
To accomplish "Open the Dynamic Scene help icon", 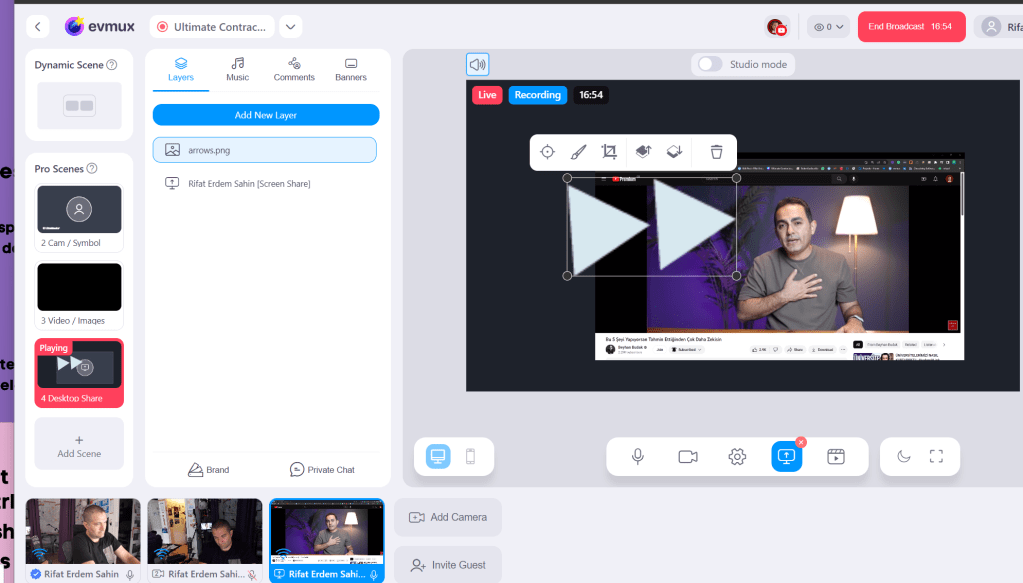I will tap(112, 65).
